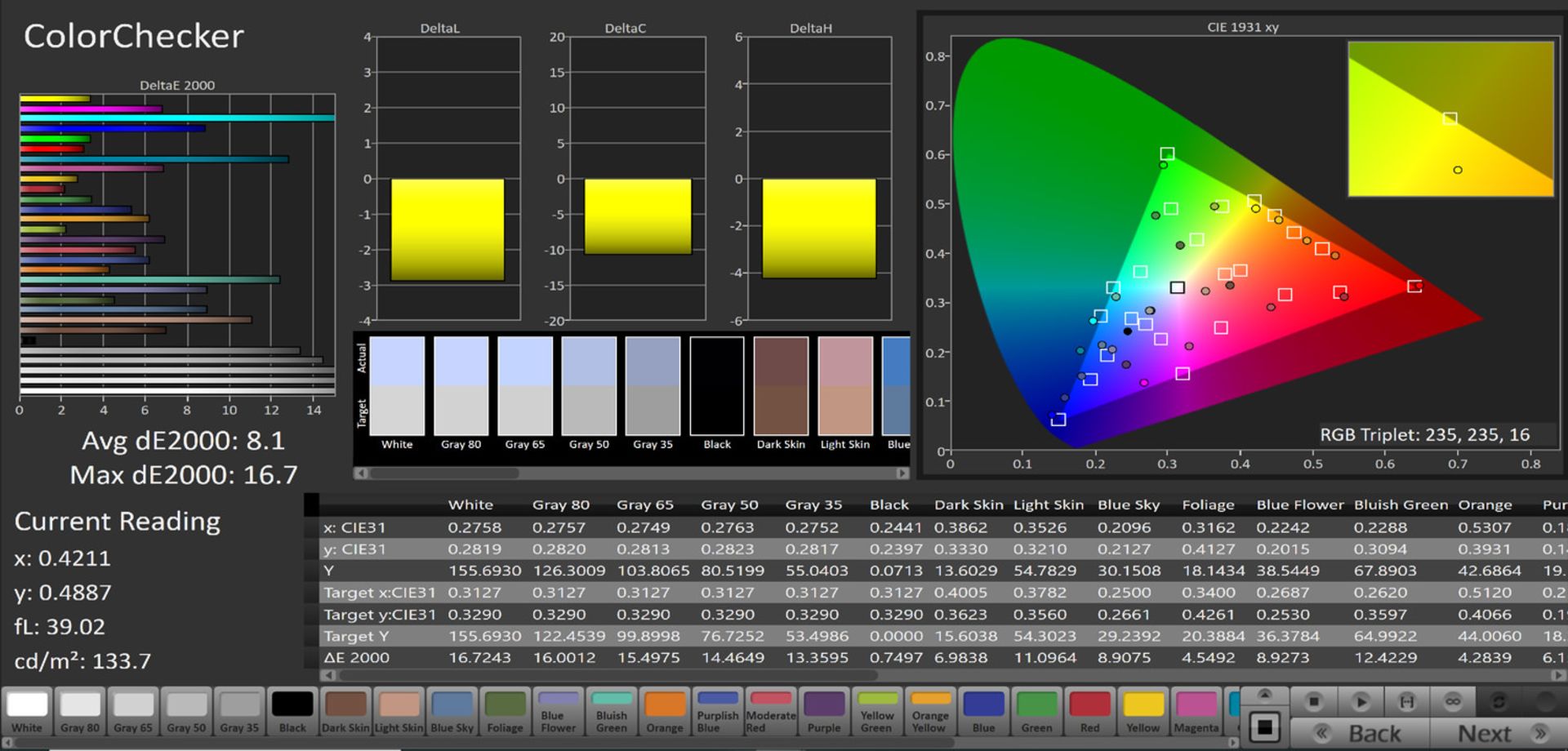Click the double chevron icon on the Back button

(1321, 733)
